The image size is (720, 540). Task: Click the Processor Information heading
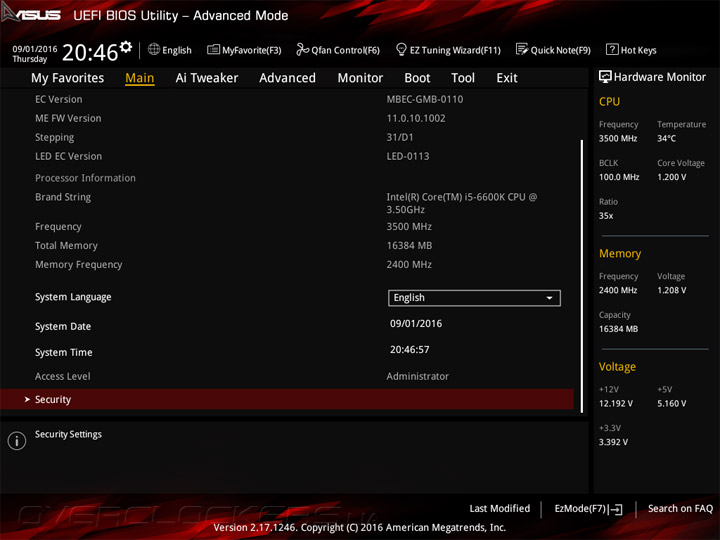tap(85, 178)
